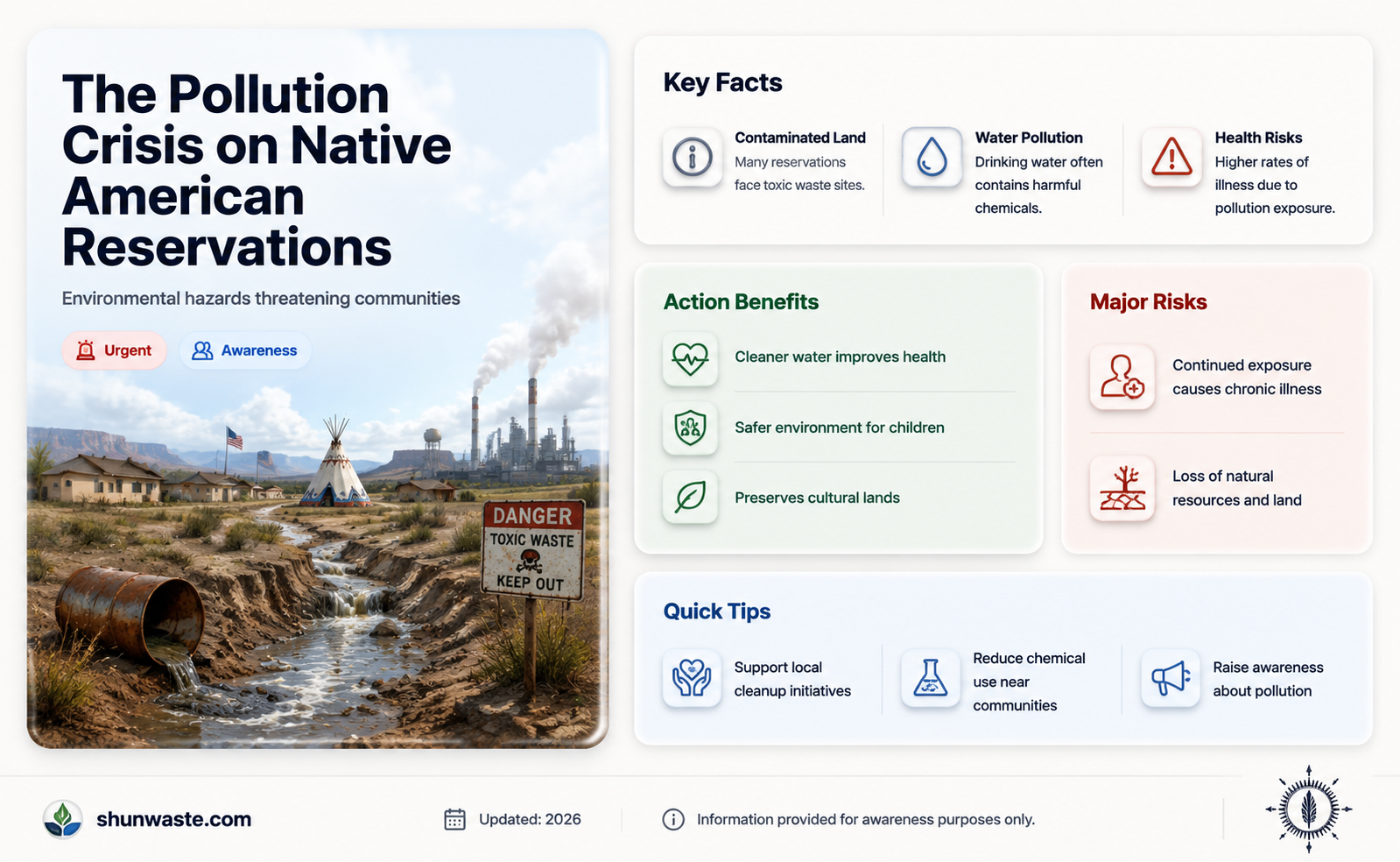The width and height of the screenshot is (1400, 862).
Task: Click the shunwaste leaf logo
Action: [63, 819]
